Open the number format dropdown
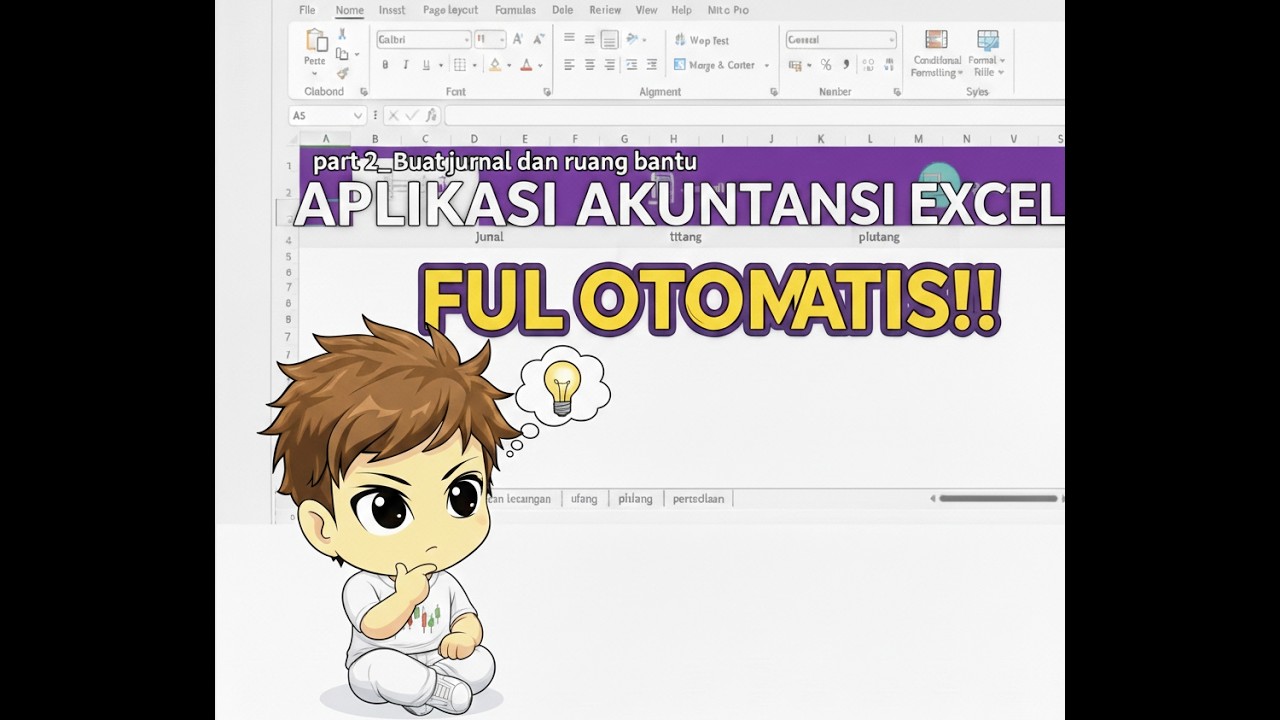The width and height of the screenshot is (1280, 720). point(891,40)
